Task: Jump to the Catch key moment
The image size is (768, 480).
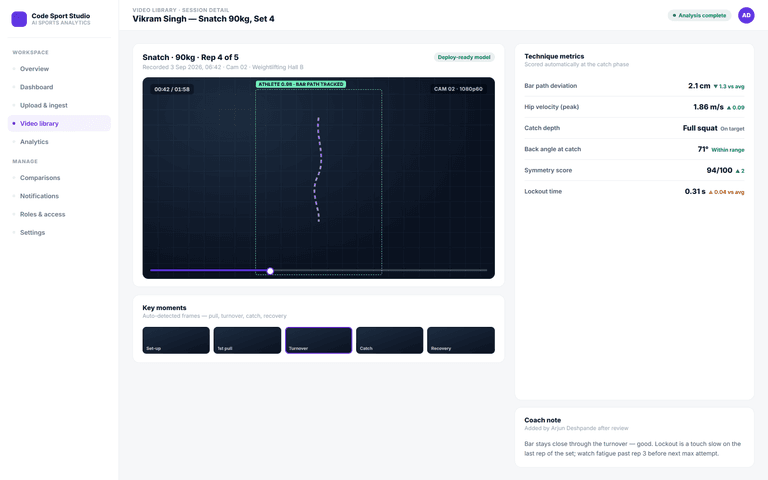Action: [x=389, y=340]
